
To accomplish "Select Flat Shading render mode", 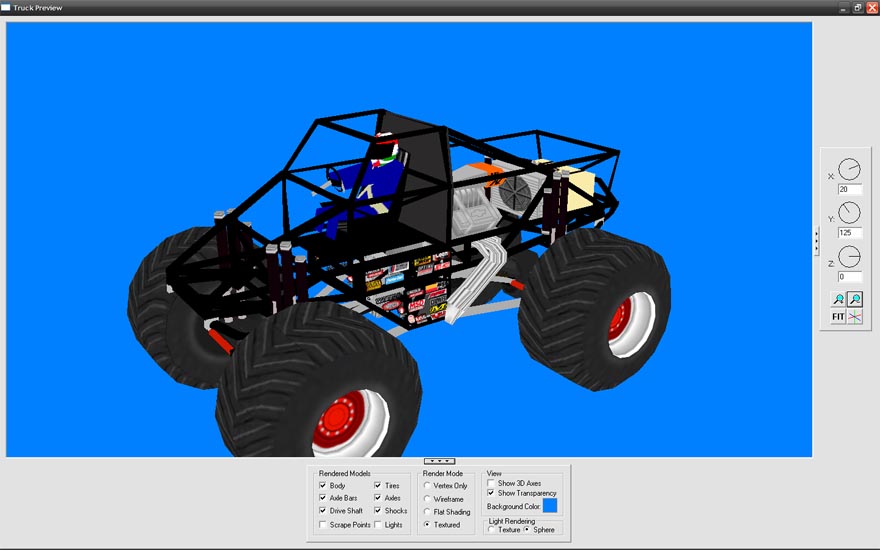I will click(428, 512).
